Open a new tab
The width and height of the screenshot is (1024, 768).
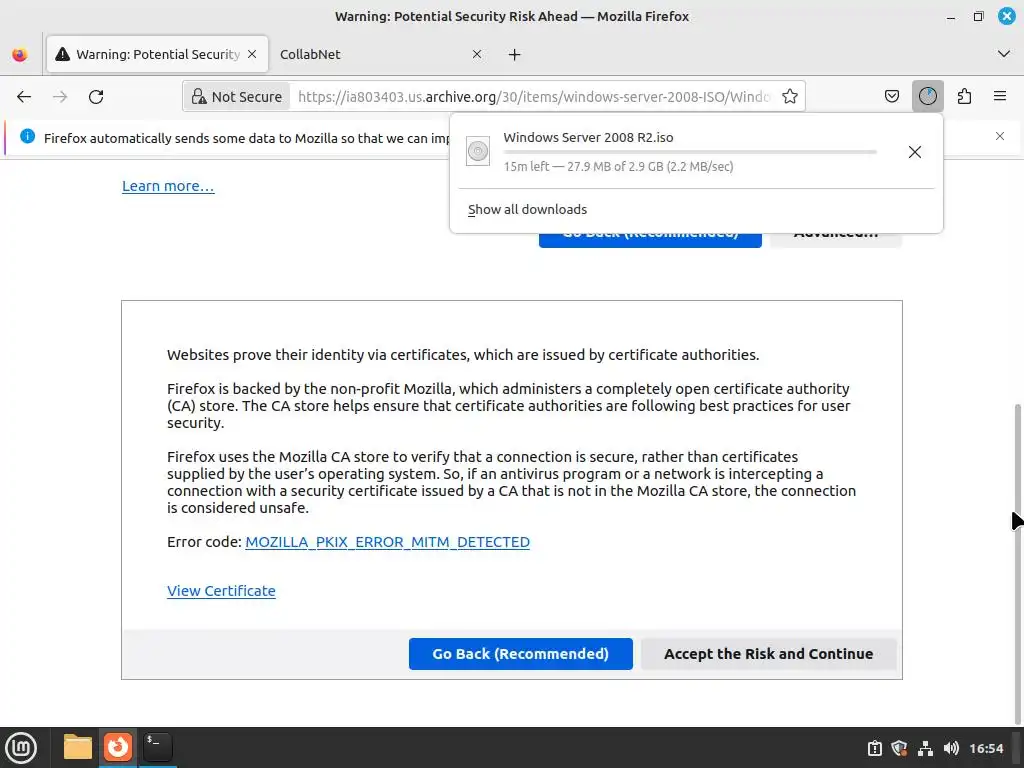pyautogui.click(x=515, y=55)
